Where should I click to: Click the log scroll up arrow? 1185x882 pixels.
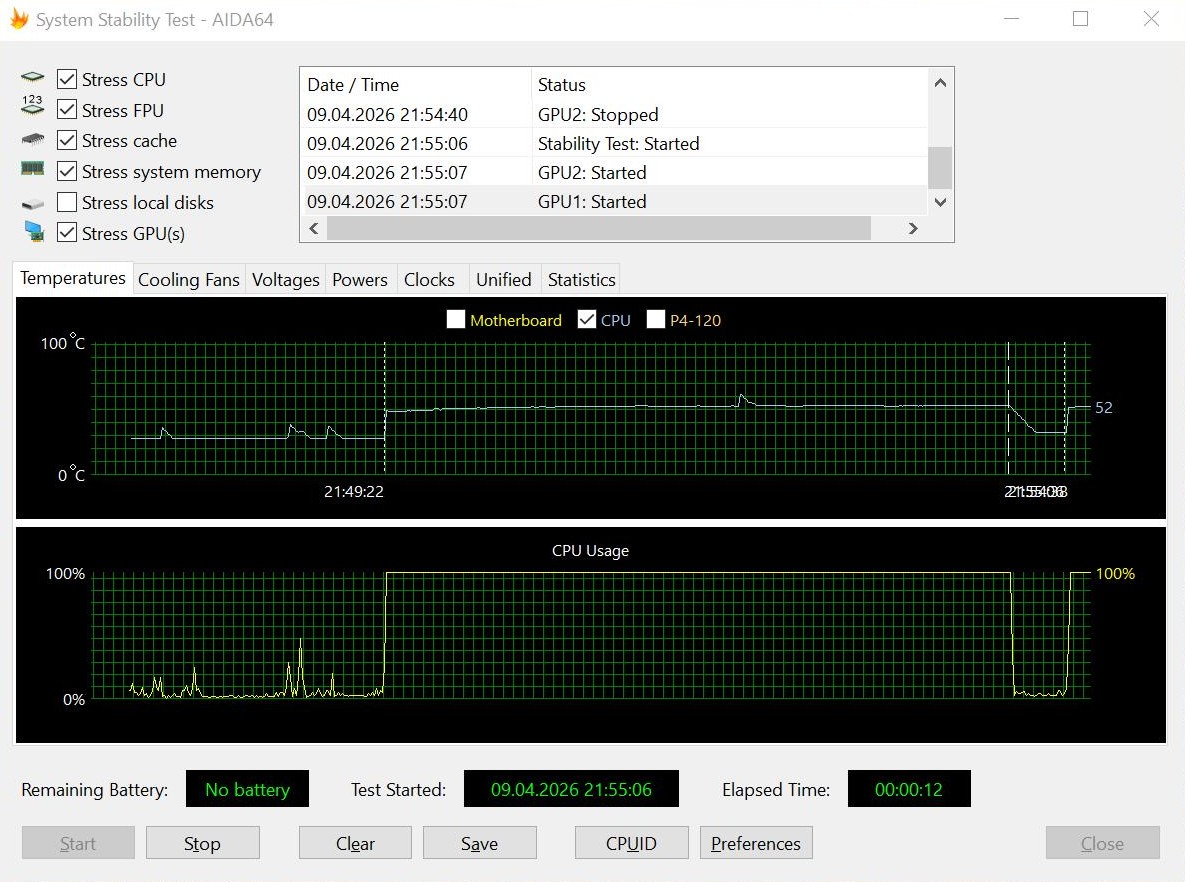coord(940,83)
